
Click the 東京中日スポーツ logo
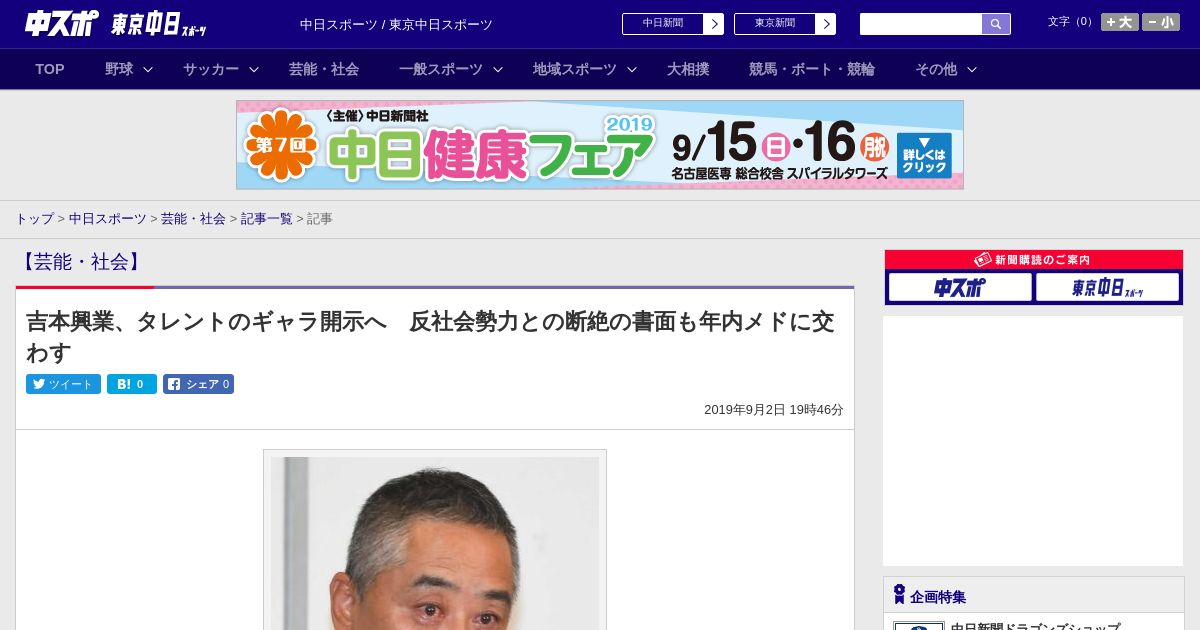pos(159,24)
